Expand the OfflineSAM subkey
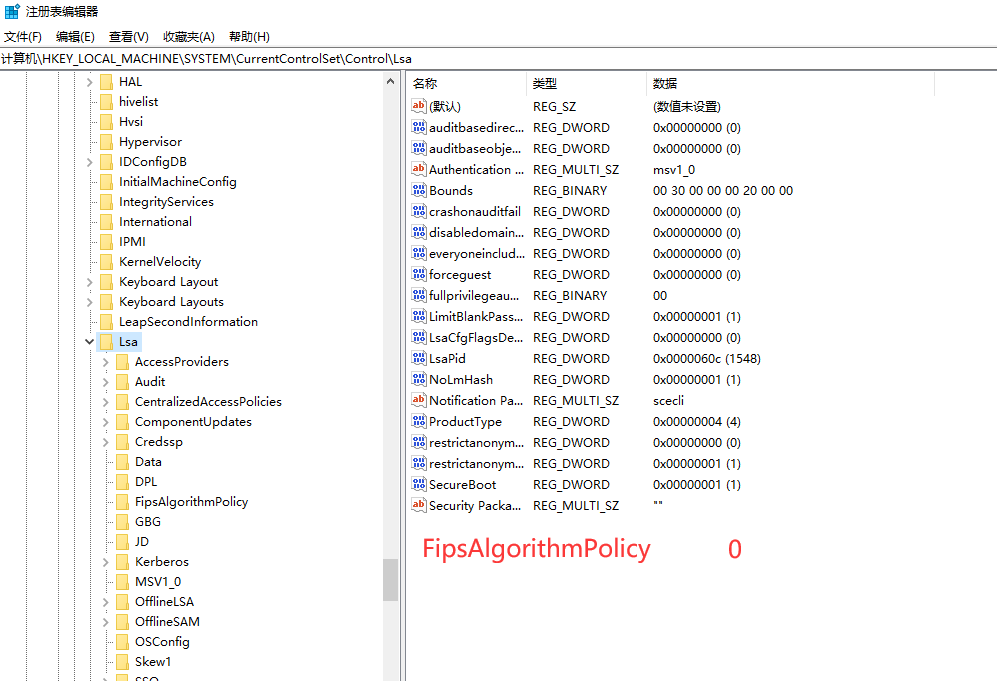The height and width of the screenshot is (681, 997). point(106,623)
